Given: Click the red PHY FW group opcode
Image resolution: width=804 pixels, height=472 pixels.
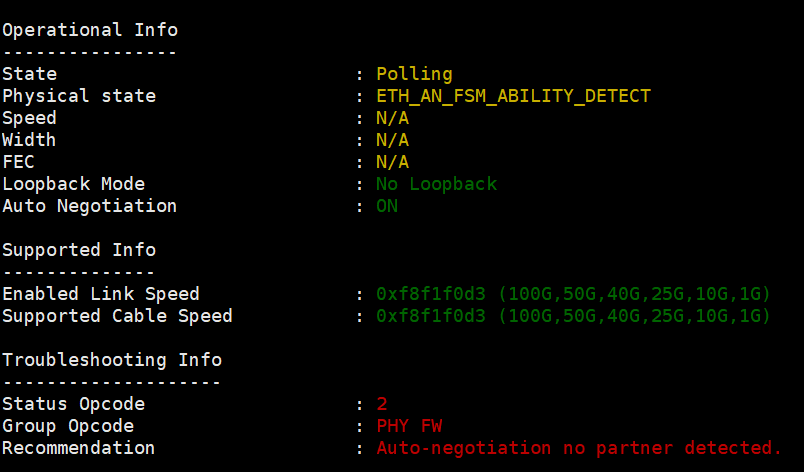Looking at the screenshot, I should pyautogui.click(x=409, y=426).
